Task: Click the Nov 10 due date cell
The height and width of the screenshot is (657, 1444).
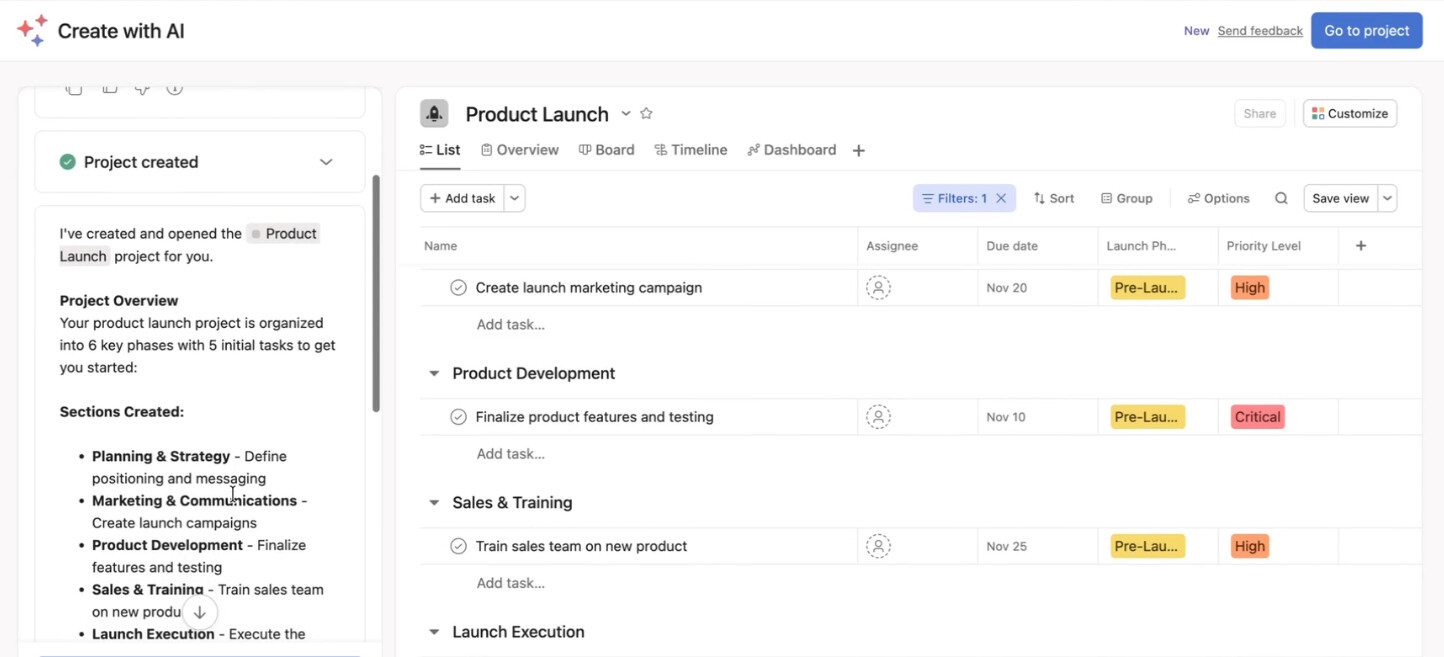Action: (1038, 417)
